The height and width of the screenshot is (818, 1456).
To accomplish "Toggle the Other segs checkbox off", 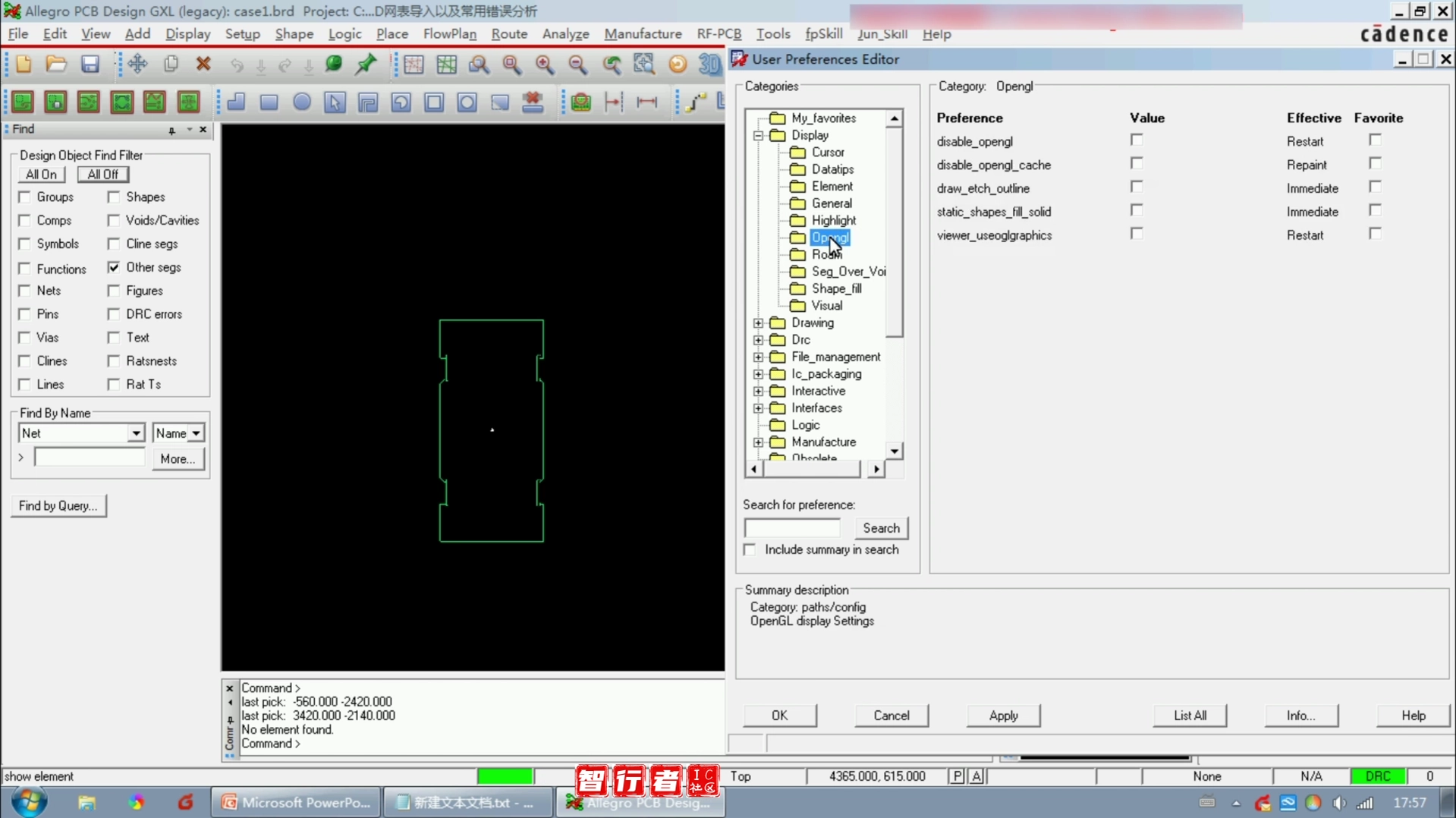I will 114,267.
